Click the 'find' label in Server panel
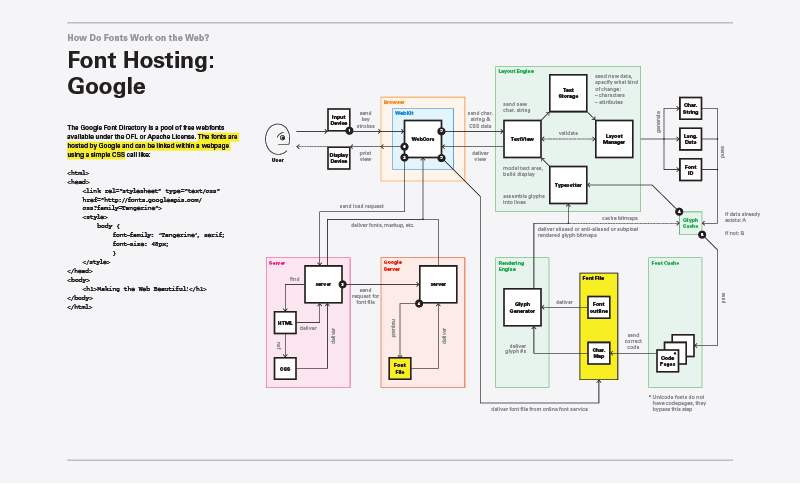Screen dimensions: 800x484 click(294, 279)
